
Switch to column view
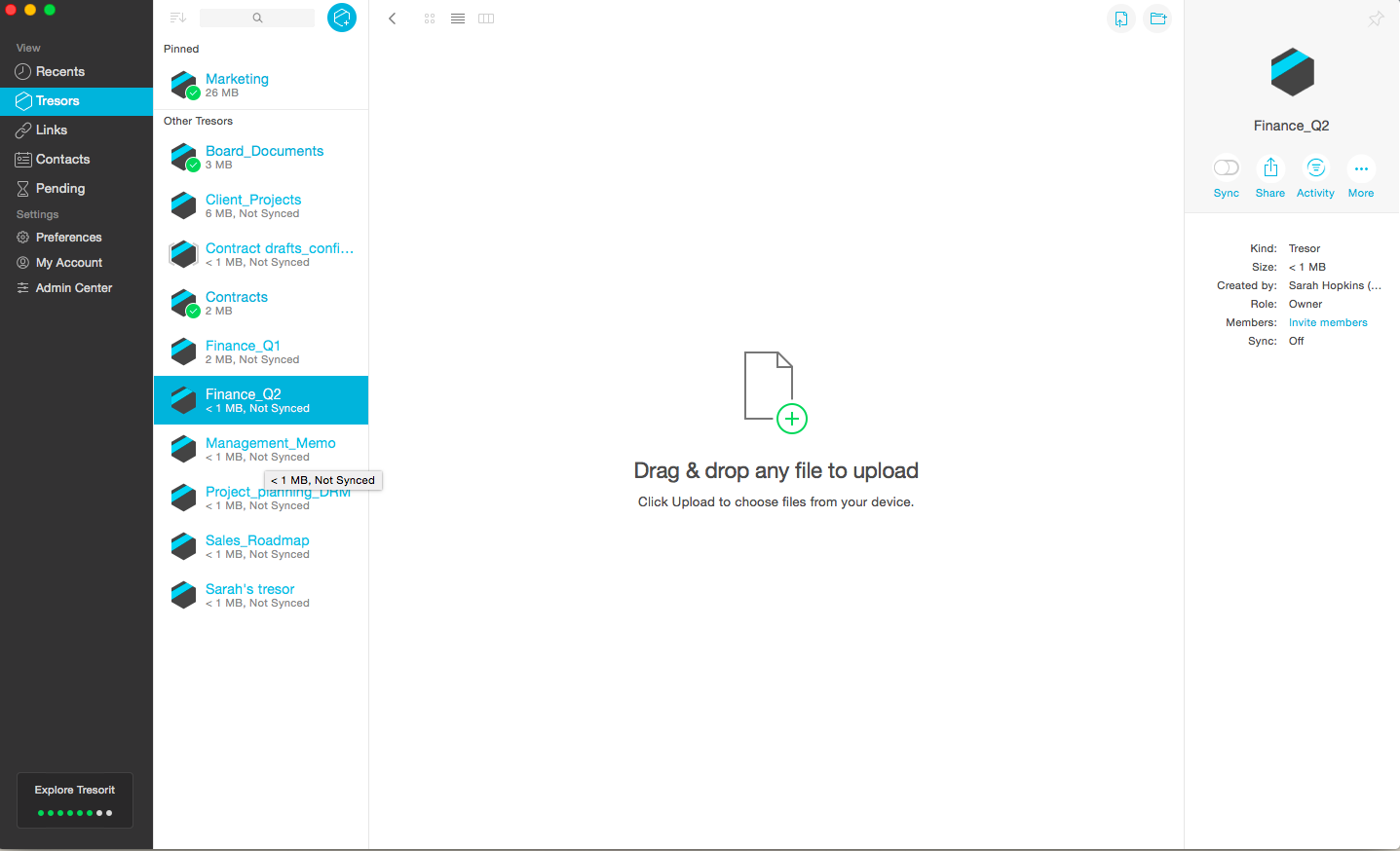tap(486, 18)
